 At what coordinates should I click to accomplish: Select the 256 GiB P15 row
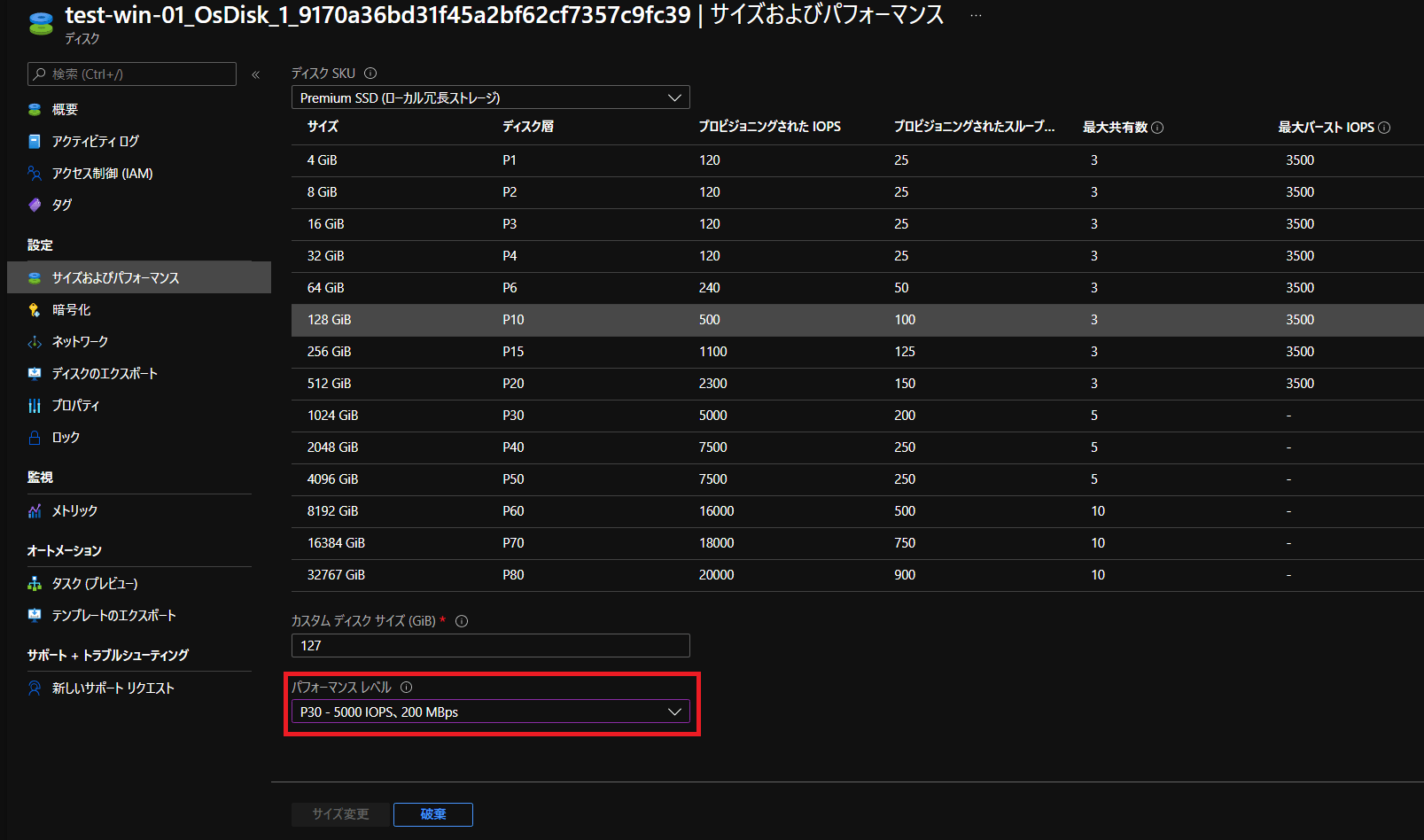(857, 352)
